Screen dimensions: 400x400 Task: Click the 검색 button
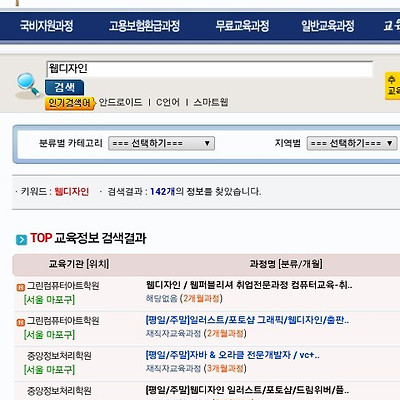[x=64, y=88]
